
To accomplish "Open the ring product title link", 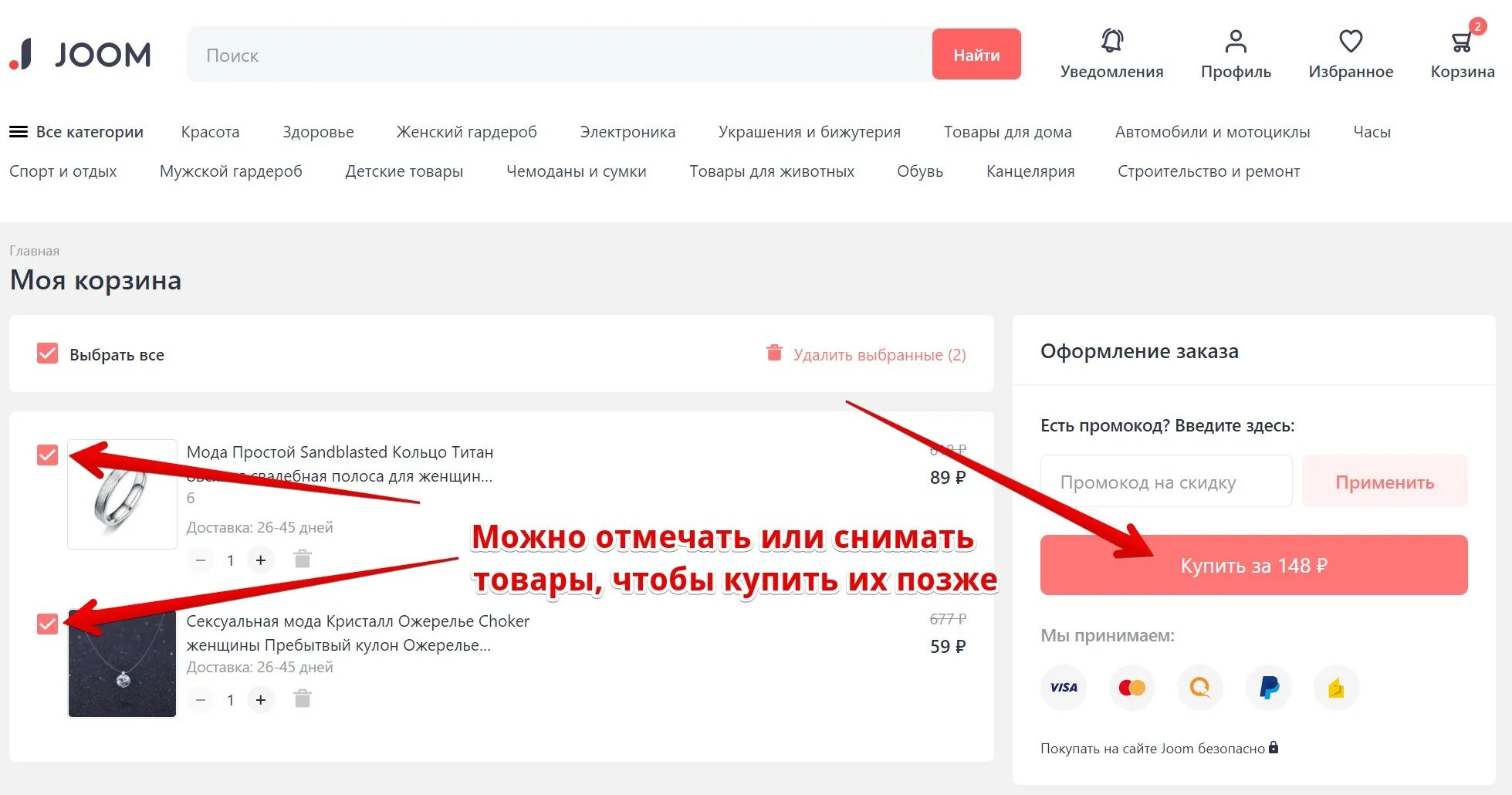I will 340,464.
